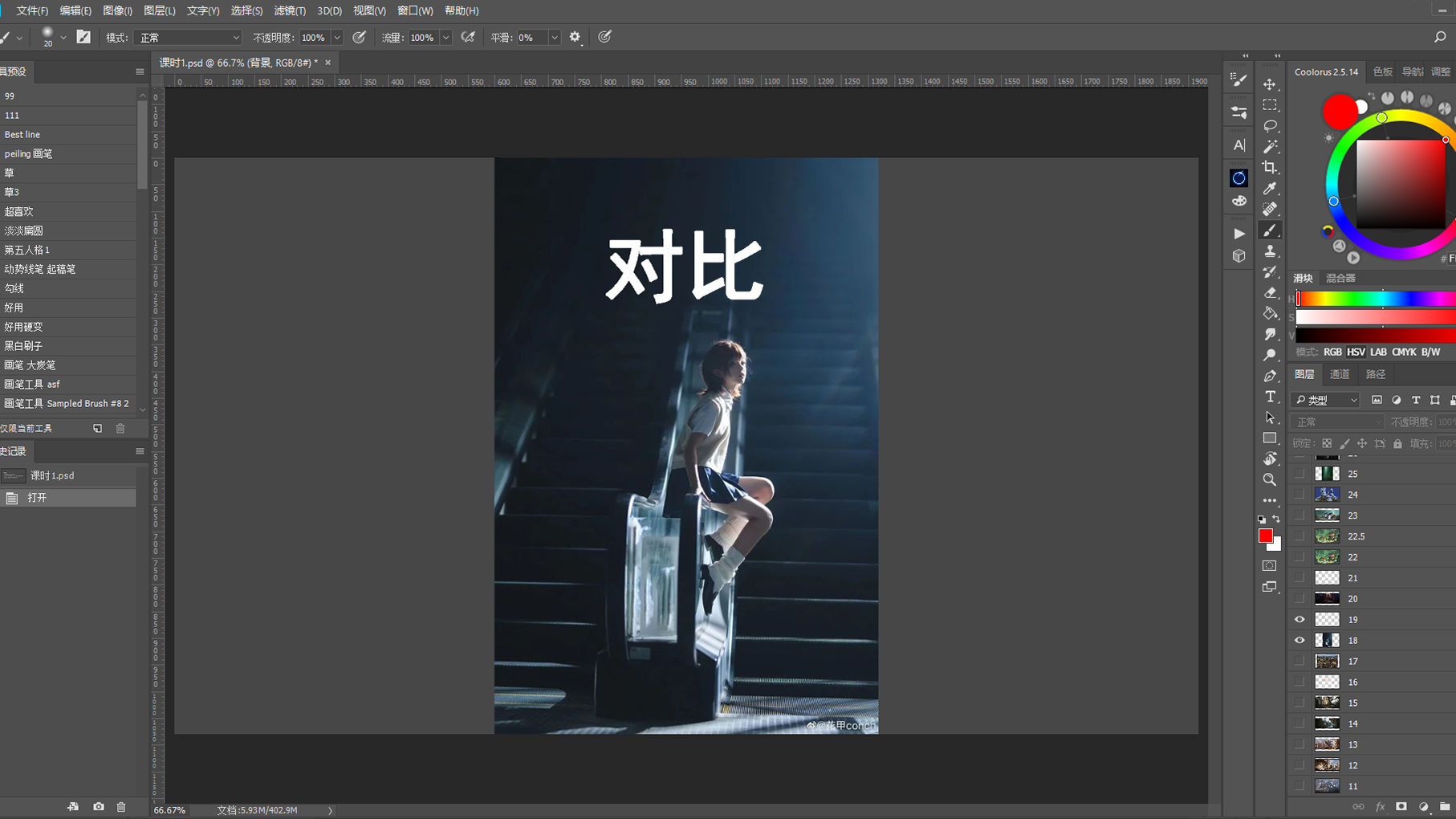Select the Move tool
The height and width of the screenshot is (819, 1456).
point(1270,84)
